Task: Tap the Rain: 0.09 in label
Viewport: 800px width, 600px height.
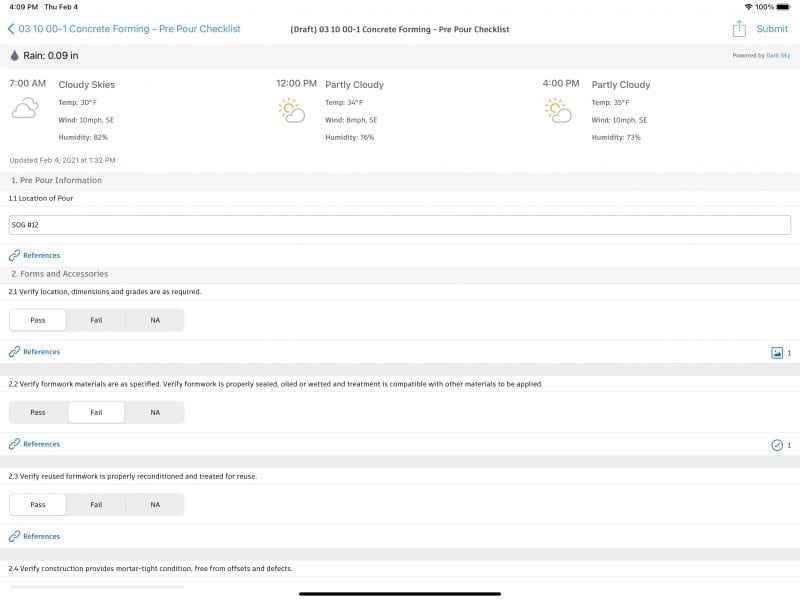Action: (x=51, y=56)
